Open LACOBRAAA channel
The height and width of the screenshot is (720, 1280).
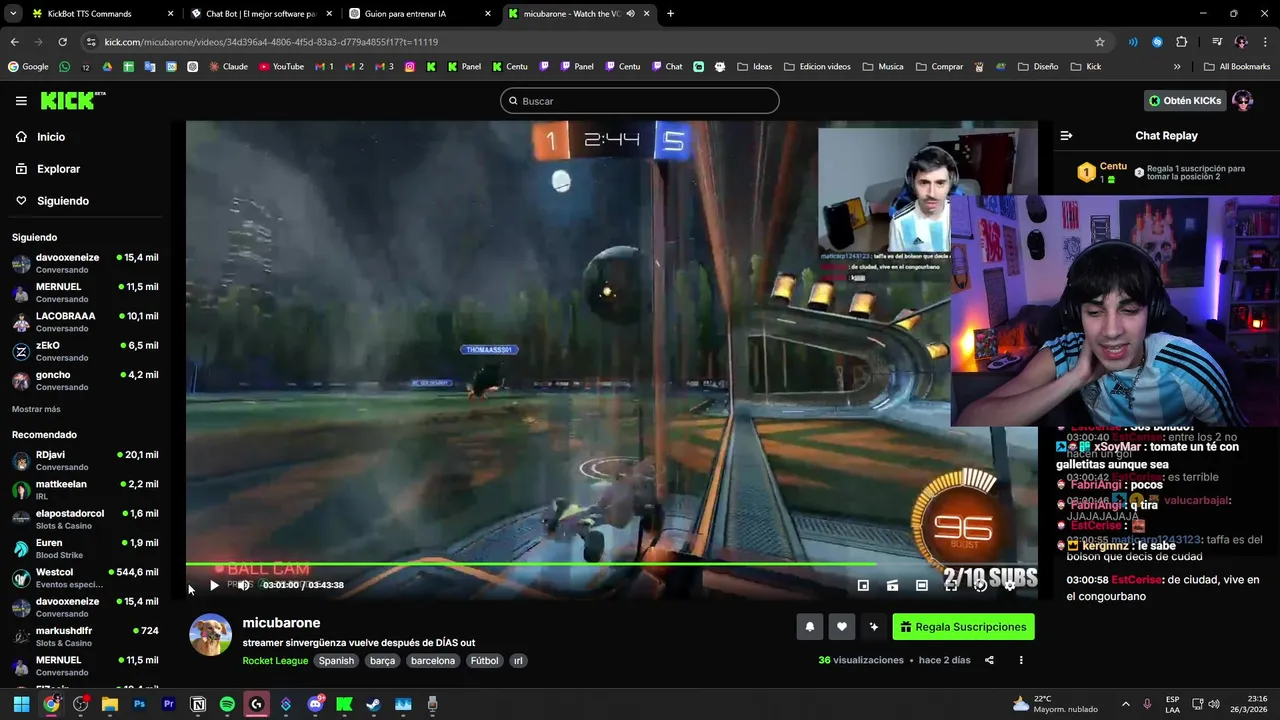pos(85,322)
